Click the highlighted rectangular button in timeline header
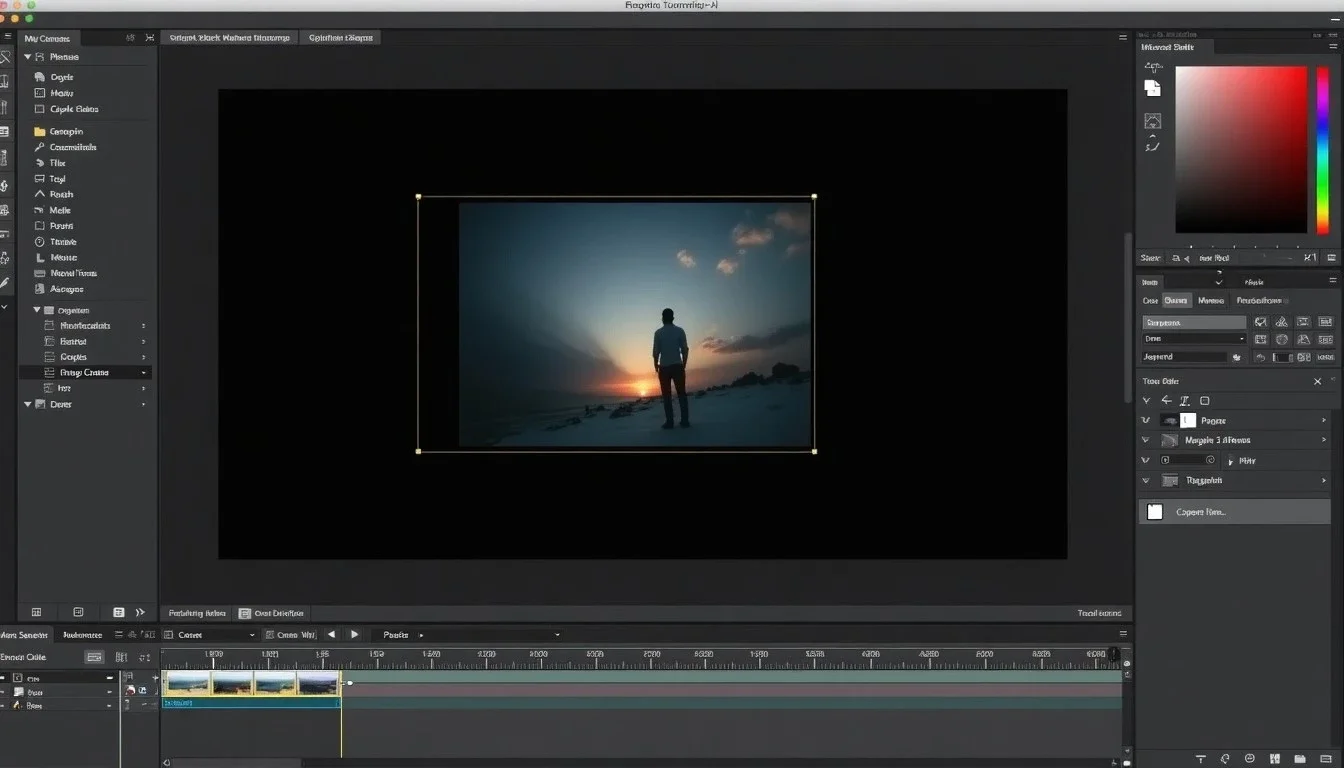The height and width of the screenshot is (768, 1344). pos(94,657)
